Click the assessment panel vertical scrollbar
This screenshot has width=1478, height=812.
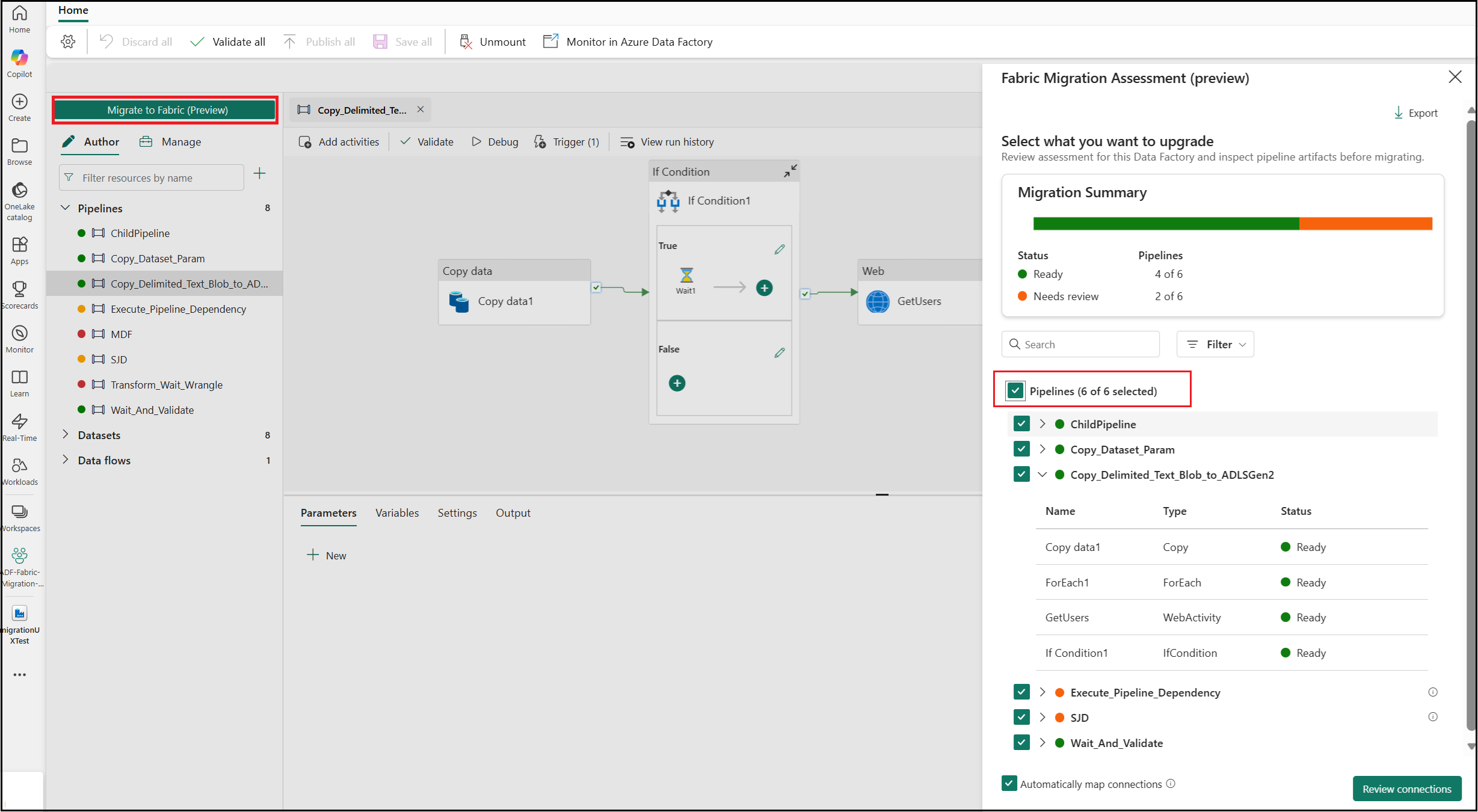[1471, 426]
